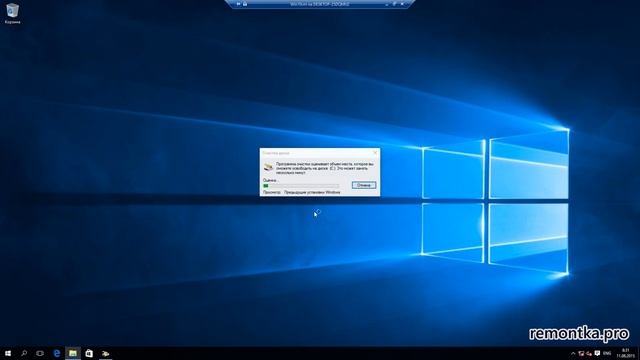Click the lock icon on remote connection bar
Viewport: 640px width, 360px height.
point(245,4)
